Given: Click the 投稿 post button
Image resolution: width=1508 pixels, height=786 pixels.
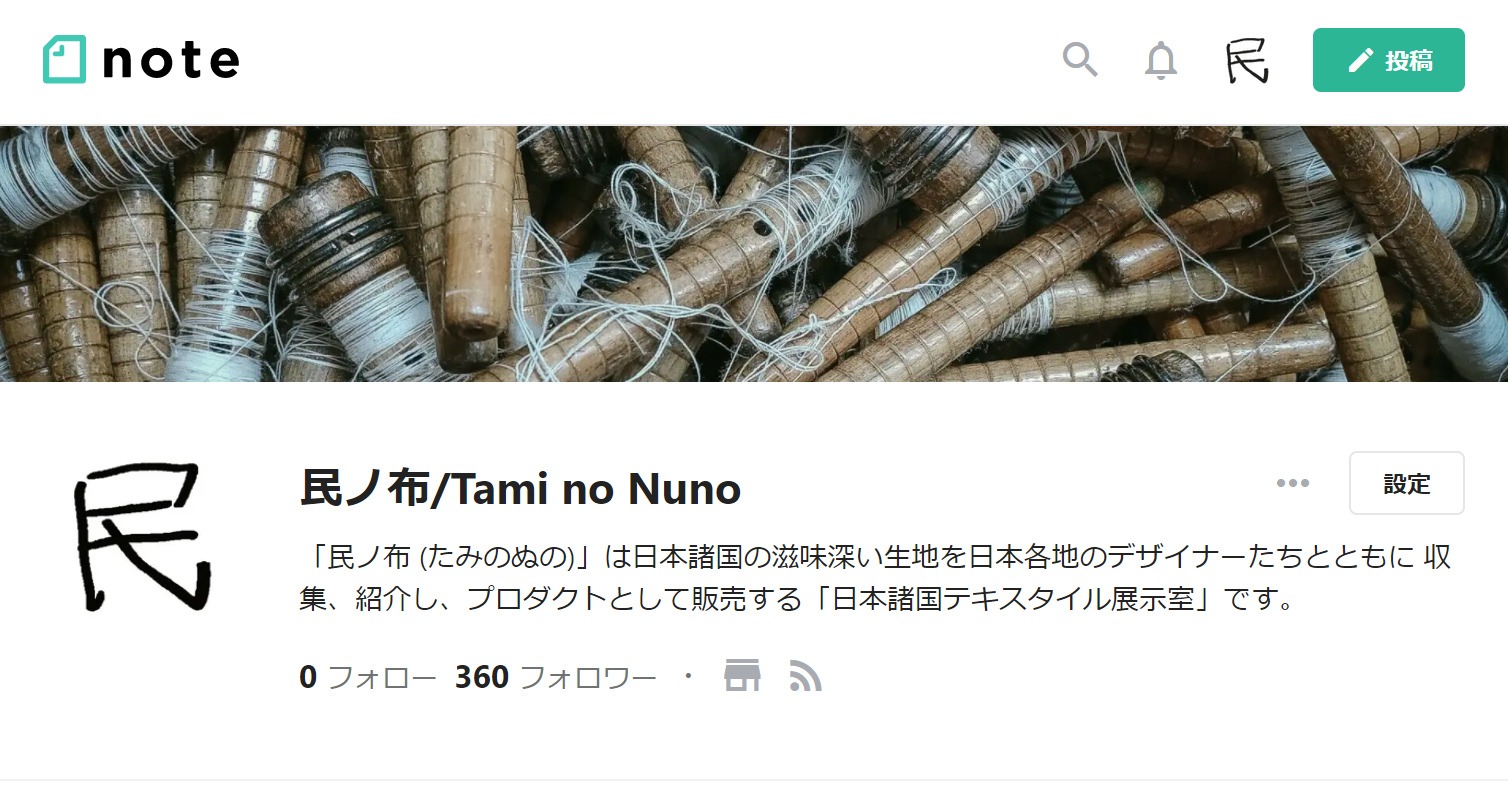Looking at the screenshot, I should coord(1388,60).
